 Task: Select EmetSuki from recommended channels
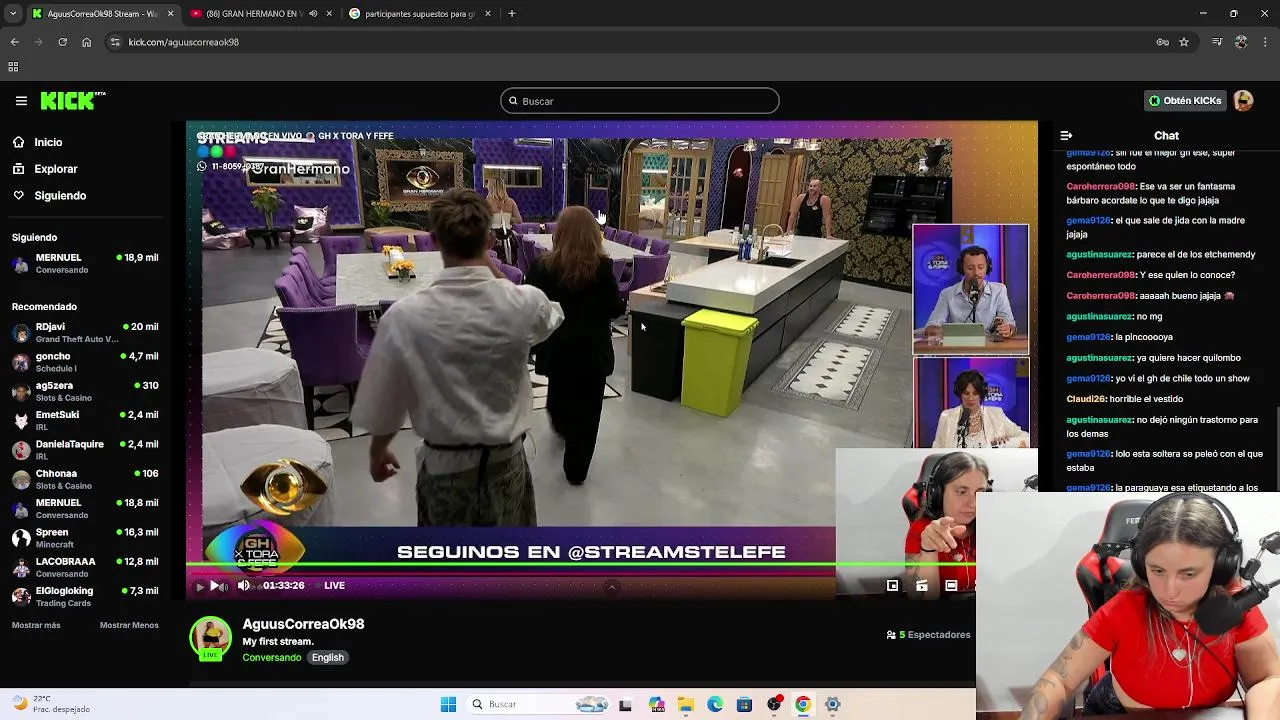coord(85,420)
